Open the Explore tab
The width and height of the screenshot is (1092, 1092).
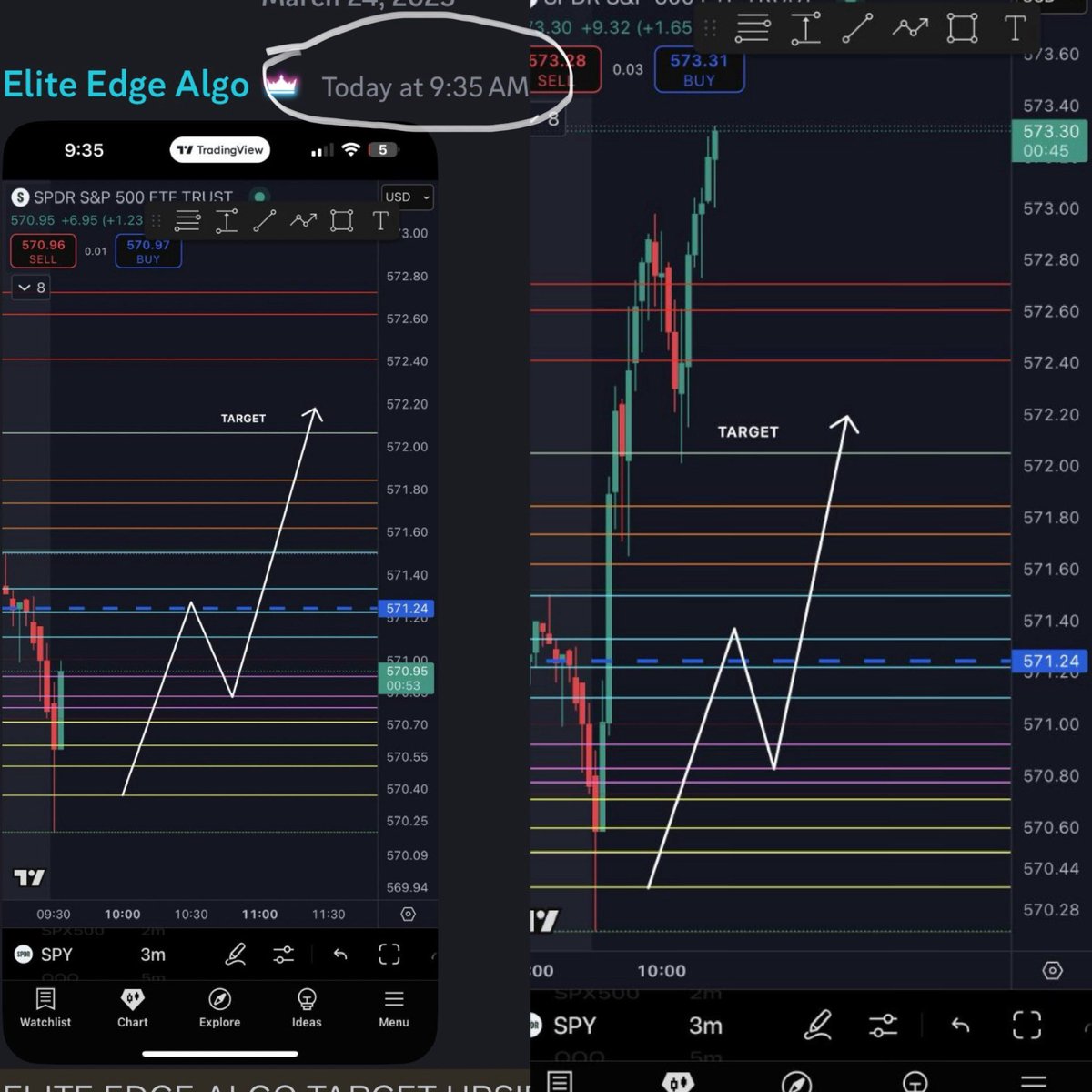pos(219,1008)
